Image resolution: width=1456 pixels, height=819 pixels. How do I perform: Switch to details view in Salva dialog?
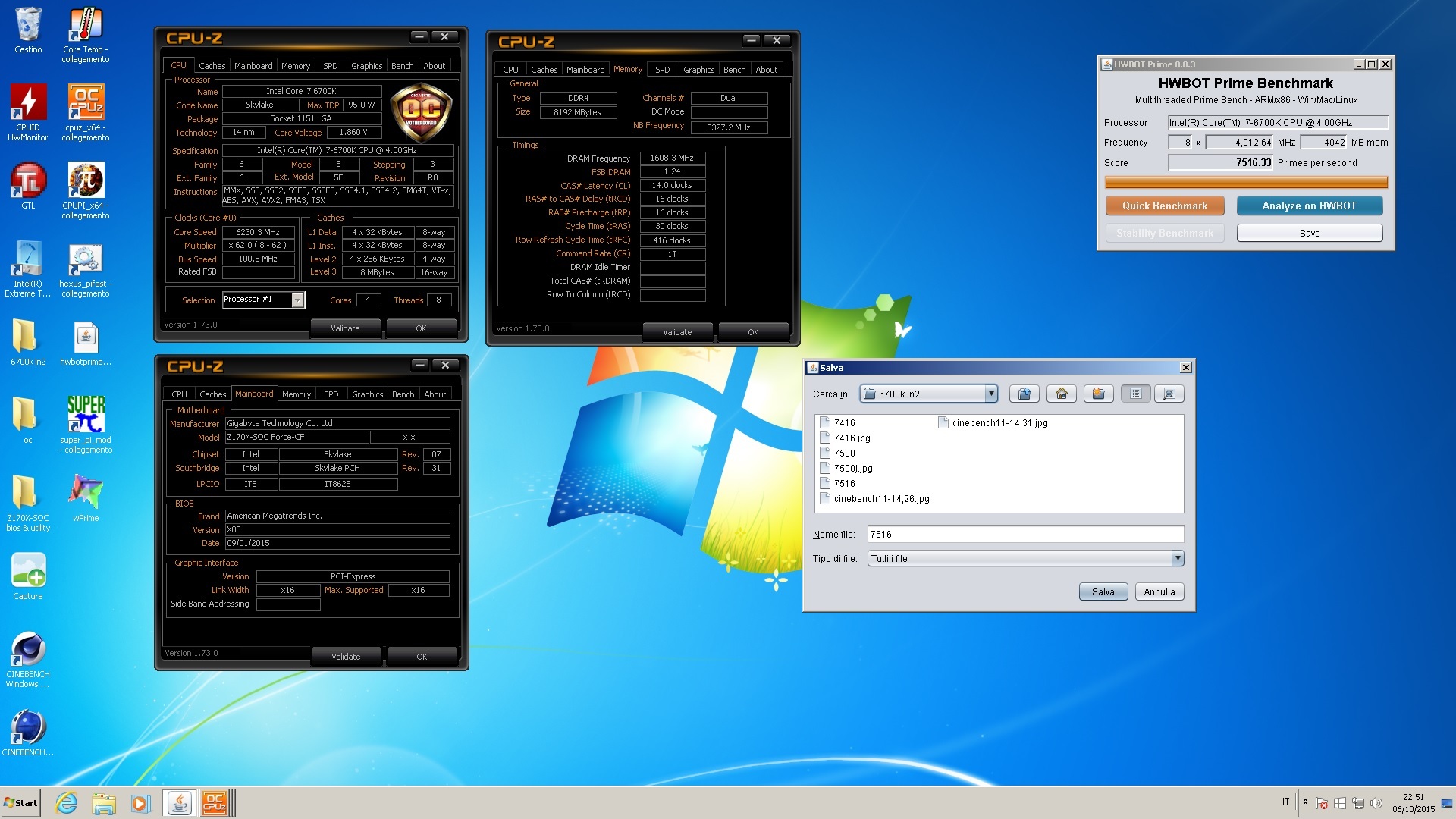coord(1169,394)
